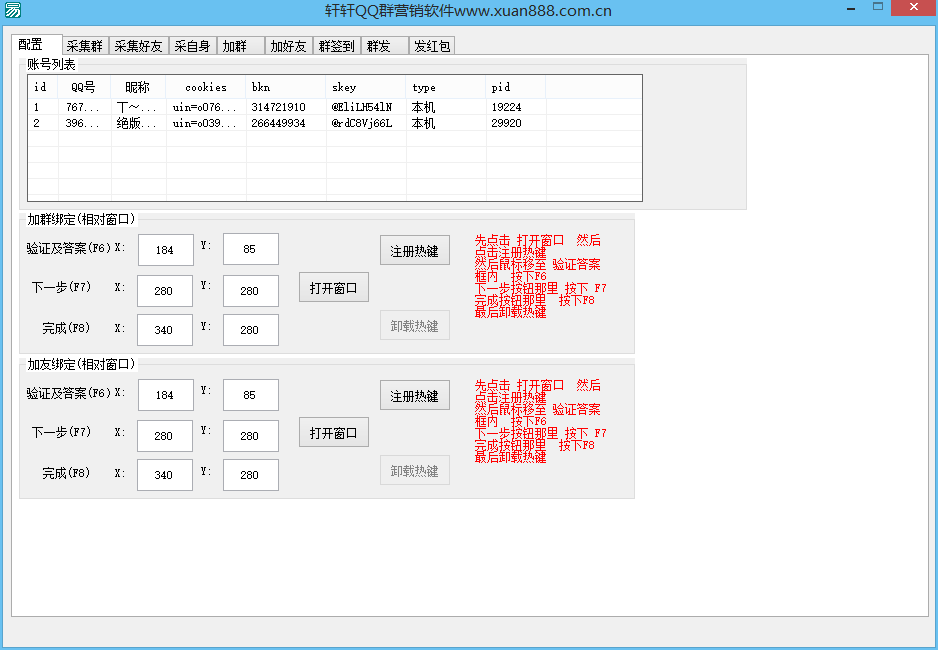Maximize the window
The image size is (938, 650).
coord(878,7)
